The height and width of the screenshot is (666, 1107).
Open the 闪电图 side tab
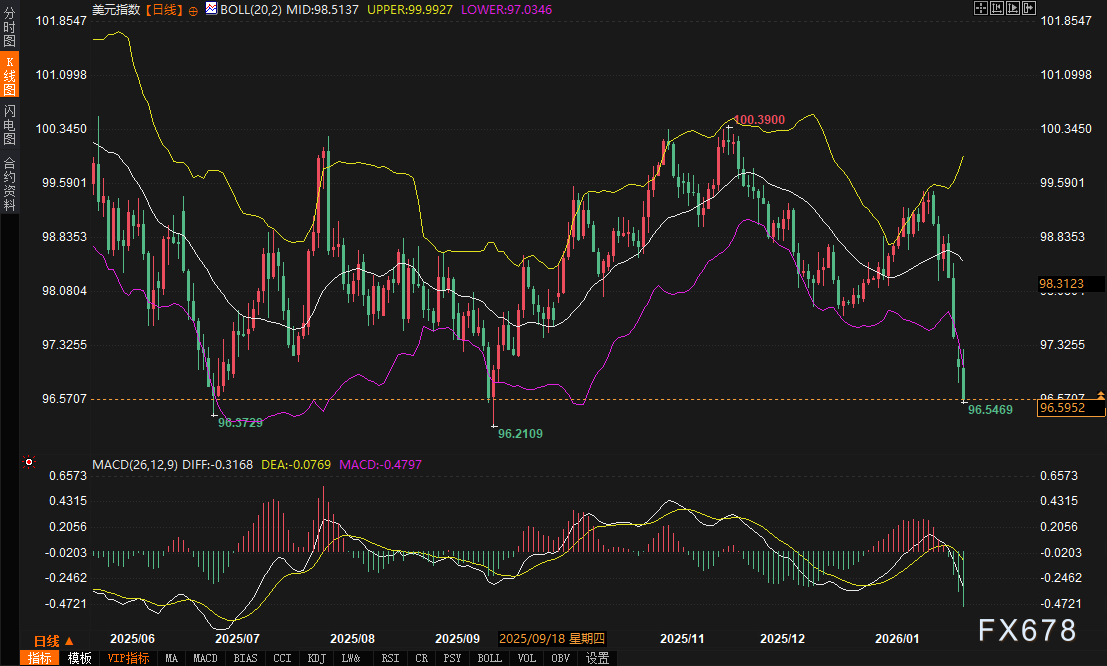[9, 124]
